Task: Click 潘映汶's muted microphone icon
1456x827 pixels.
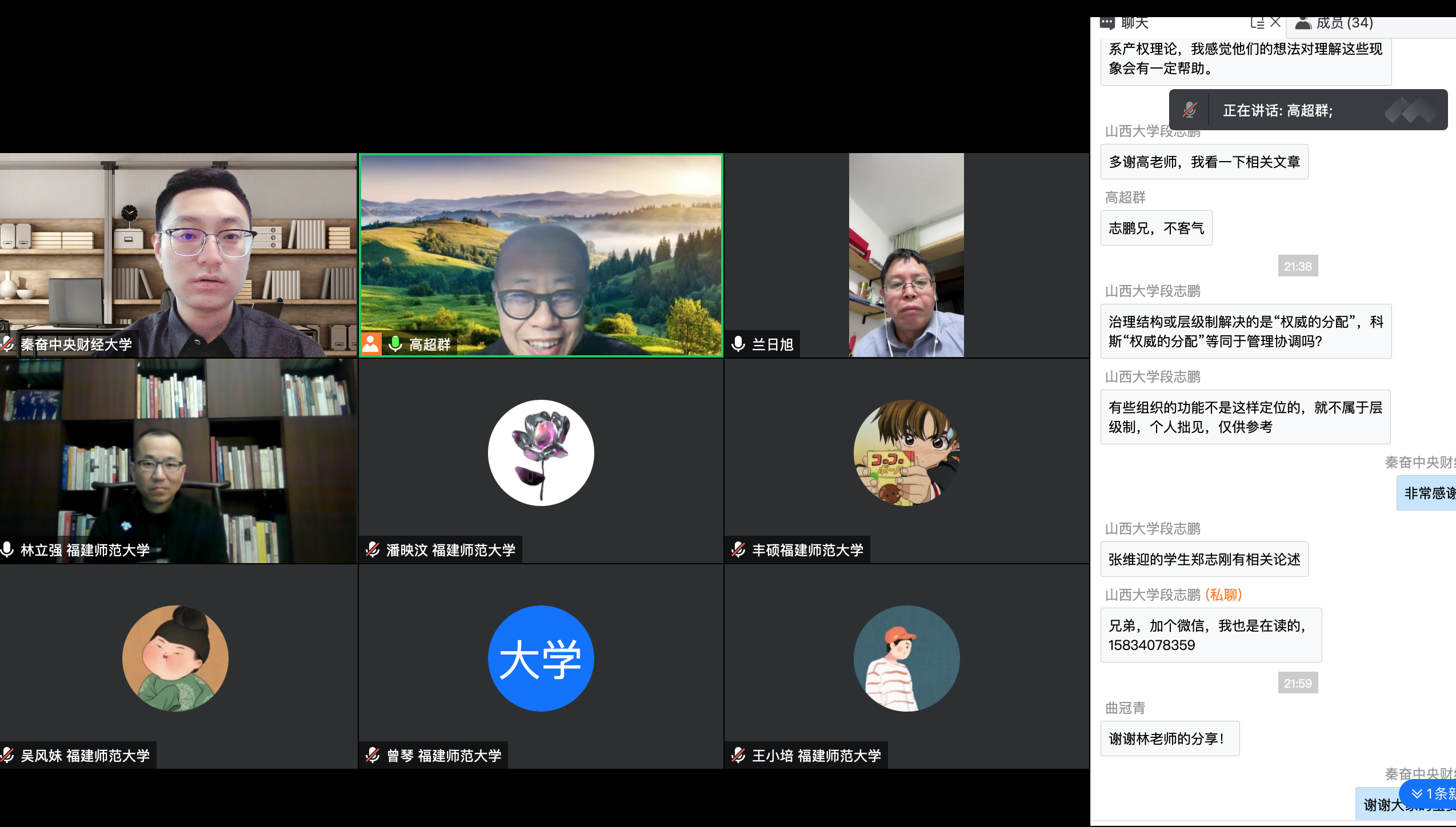Action: (373, 549)
